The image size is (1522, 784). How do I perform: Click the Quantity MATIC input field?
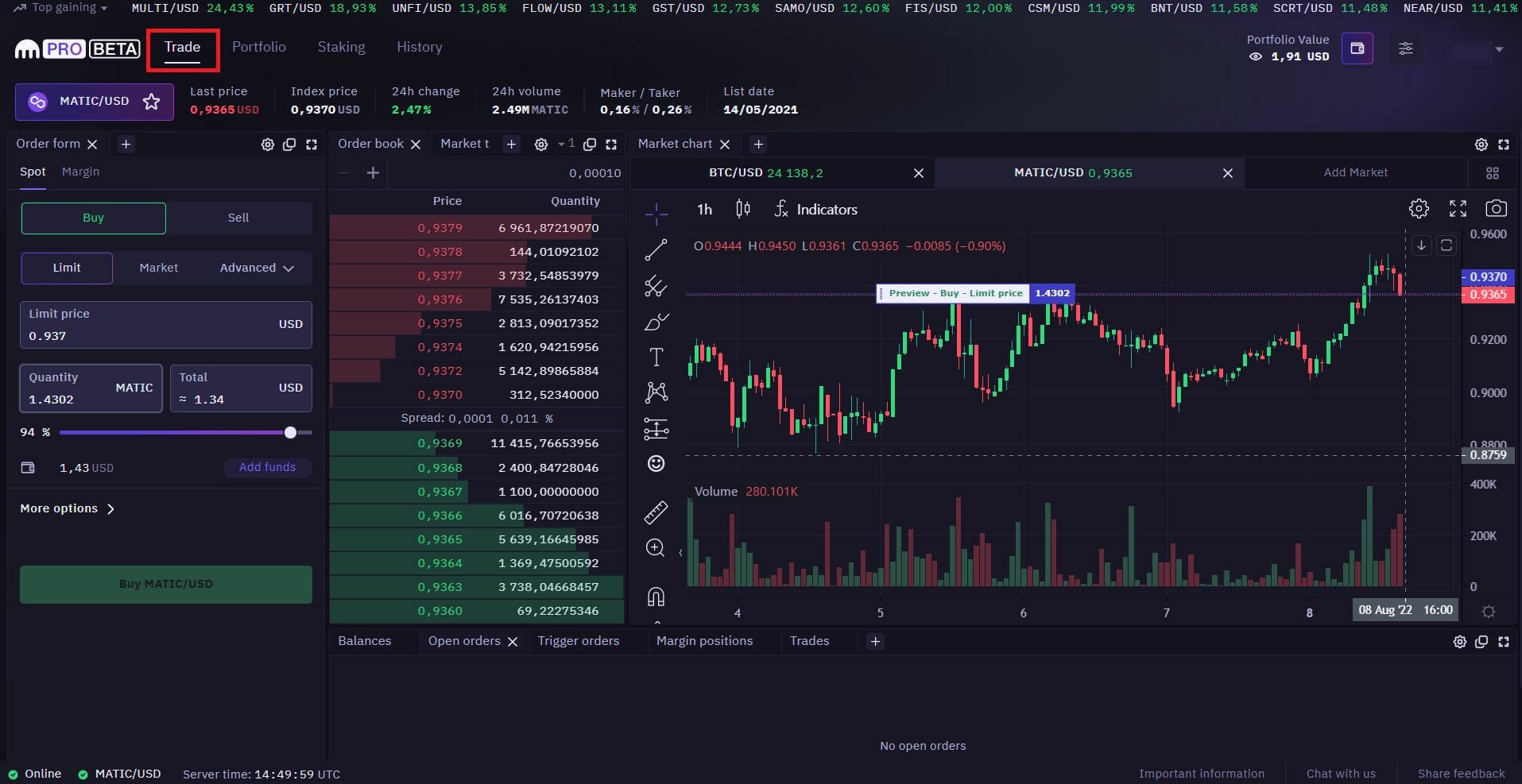coord(91,388)
